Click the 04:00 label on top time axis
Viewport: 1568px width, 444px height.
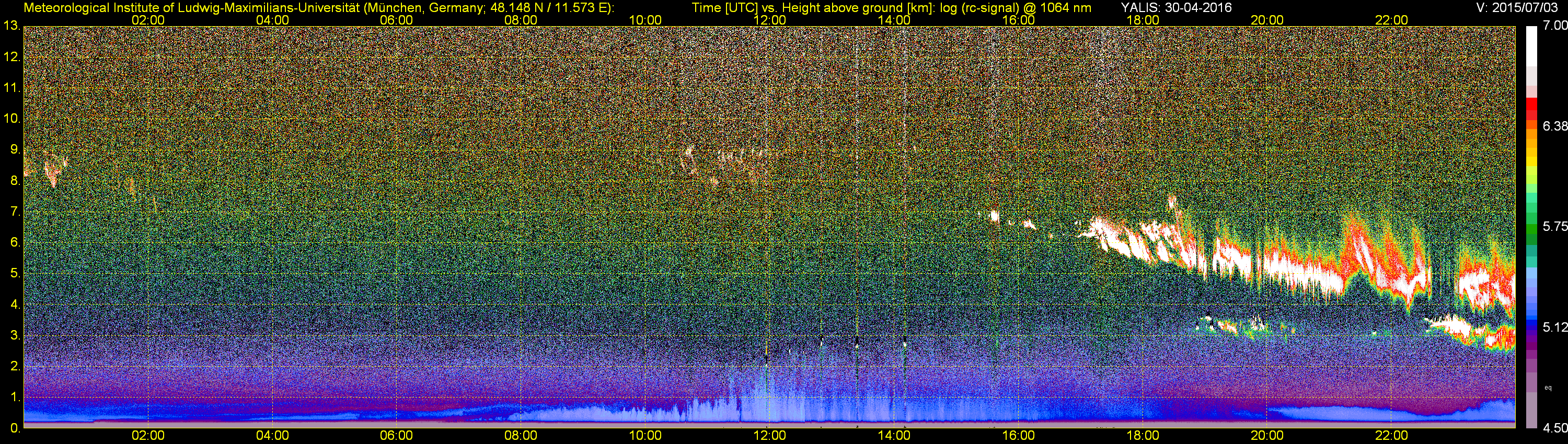(272, 20)
